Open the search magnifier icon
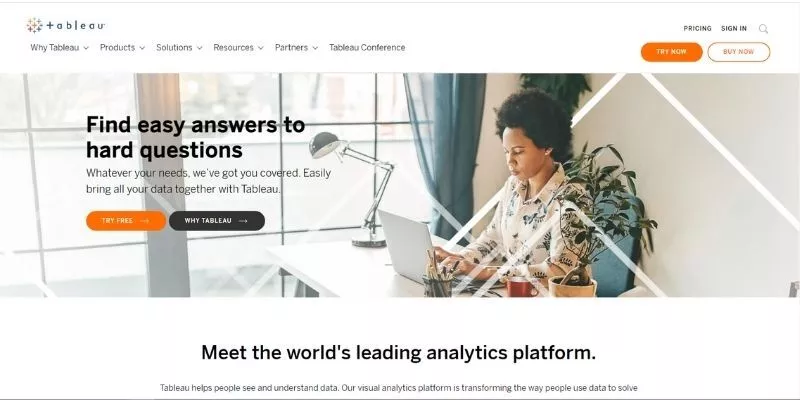800x400 pixels. (763, 29)
